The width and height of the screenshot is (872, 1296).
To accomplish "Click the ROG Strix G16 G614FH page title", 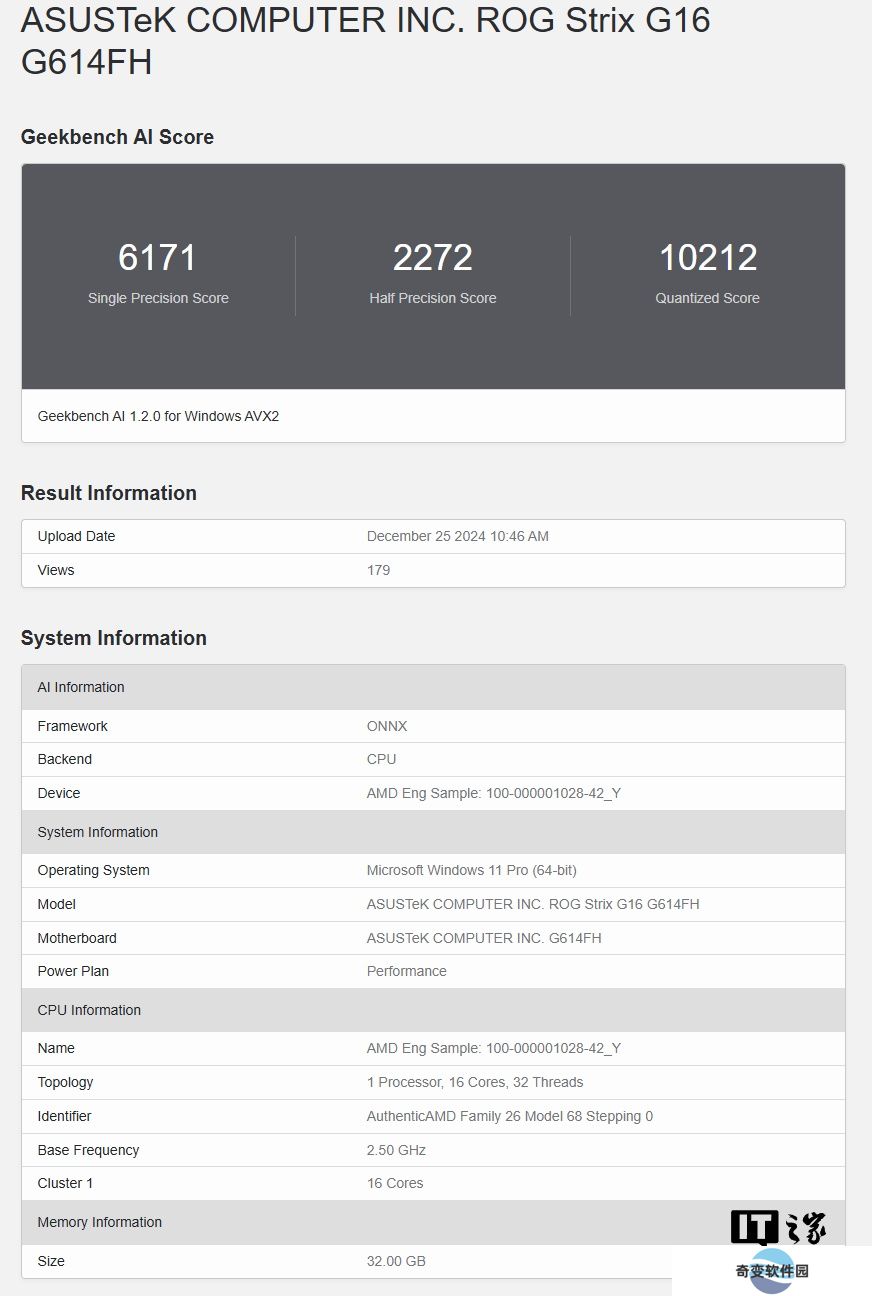I will tap(366, 40).
